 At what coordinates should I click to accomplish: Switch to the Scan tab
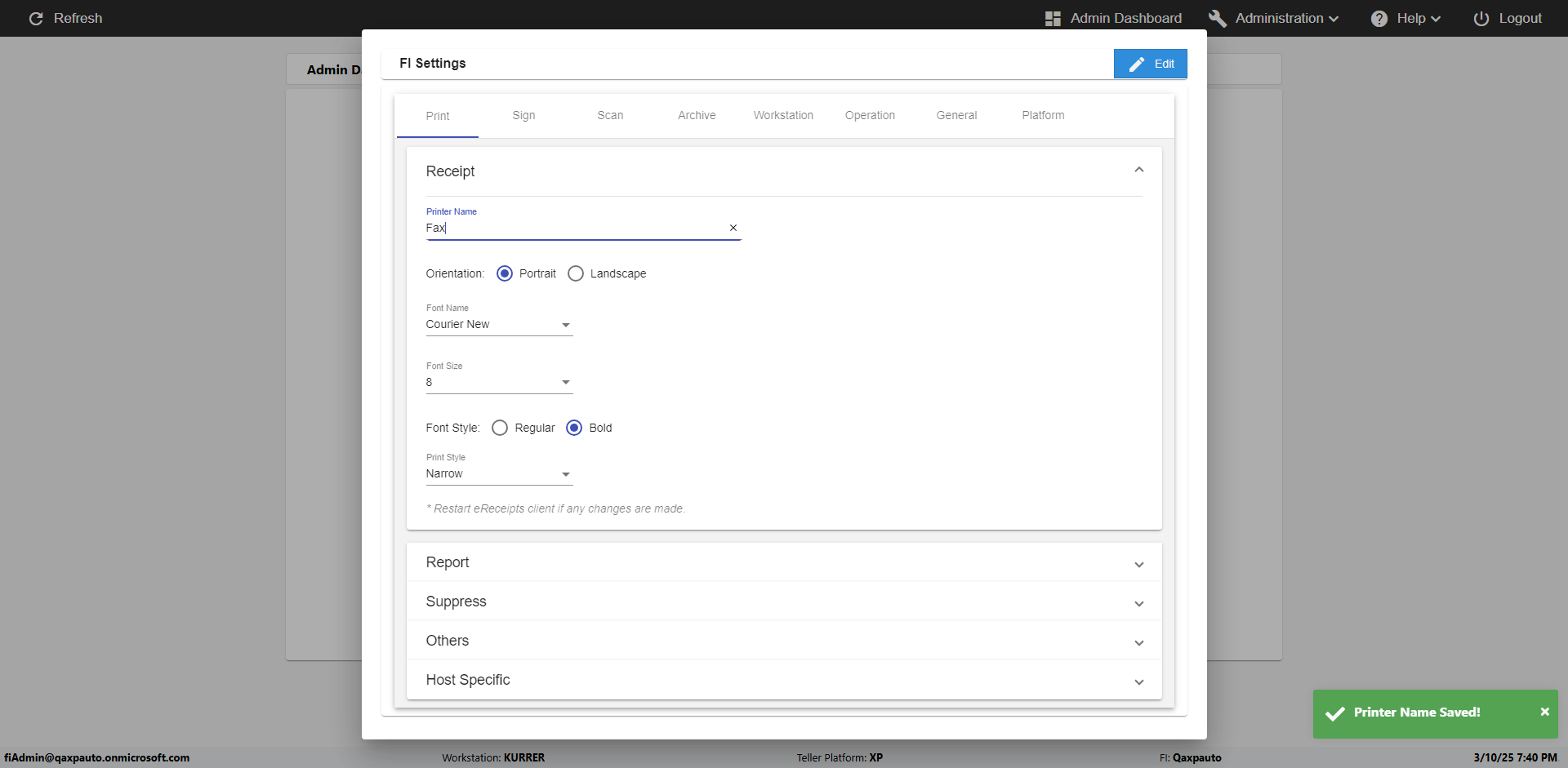click(x=610, y=115)
